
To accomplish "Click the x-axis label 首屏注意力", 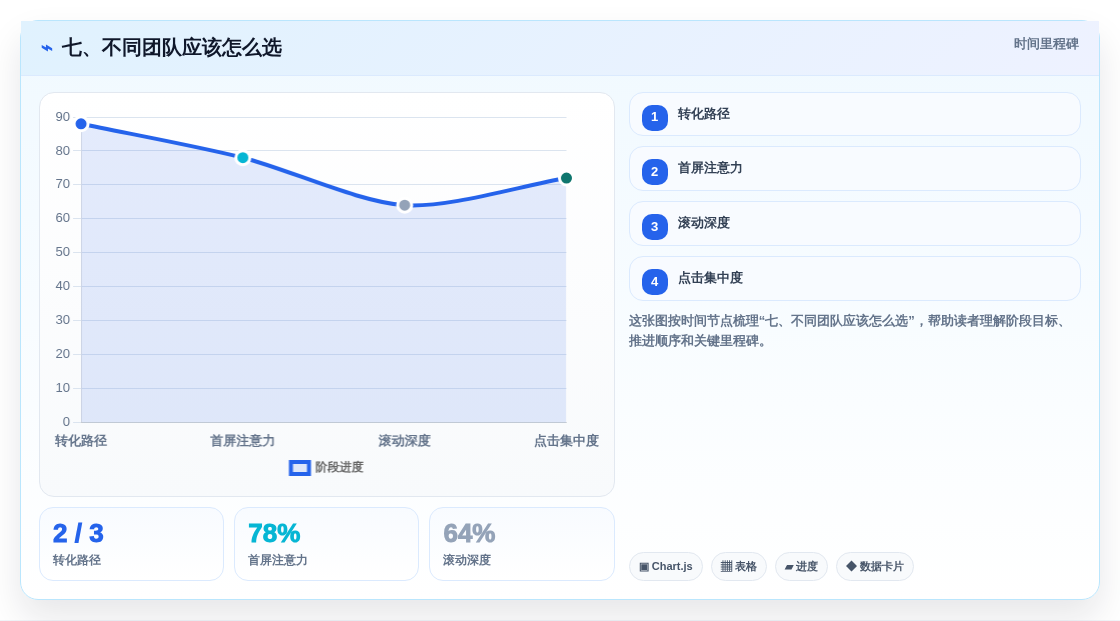I will 243,441.
